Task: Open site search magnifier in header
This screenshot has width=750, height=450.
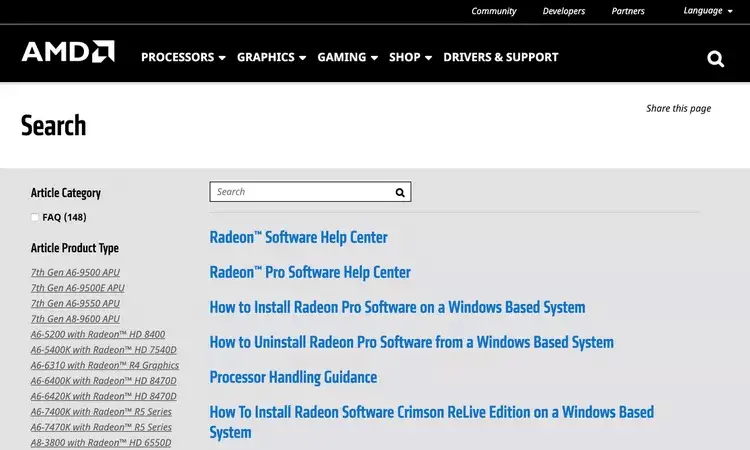Action: pyautogui.click(x=715, y=59)
